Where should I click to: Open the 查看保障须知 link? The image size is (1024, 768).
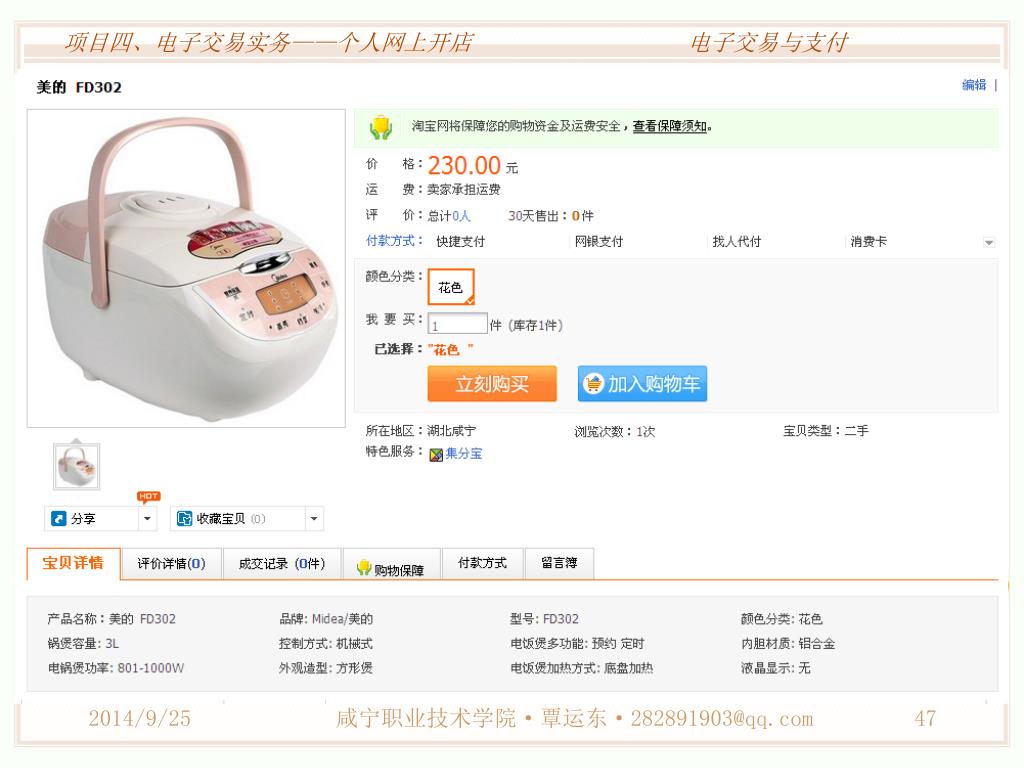coord(670,126)
